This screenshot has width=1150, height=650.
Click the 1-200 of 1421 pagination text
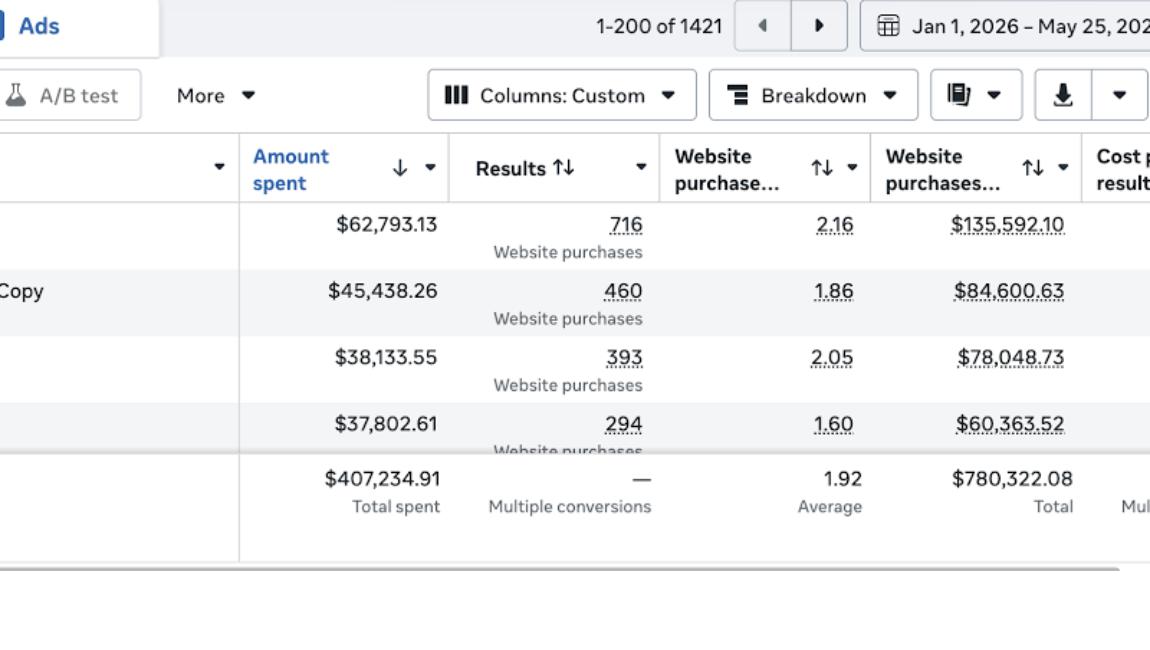(659, 26)
